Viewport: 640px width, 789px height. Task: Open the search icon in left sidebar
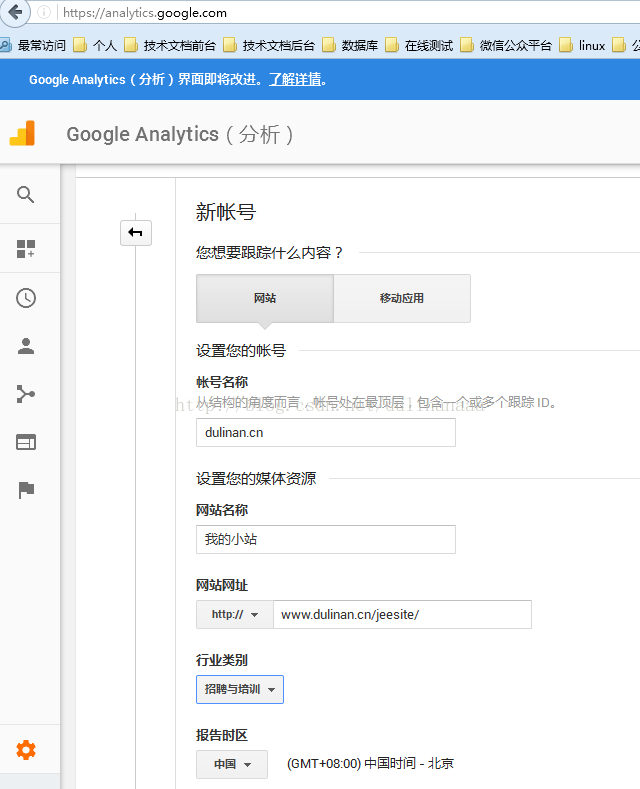[x=26, y=194]
